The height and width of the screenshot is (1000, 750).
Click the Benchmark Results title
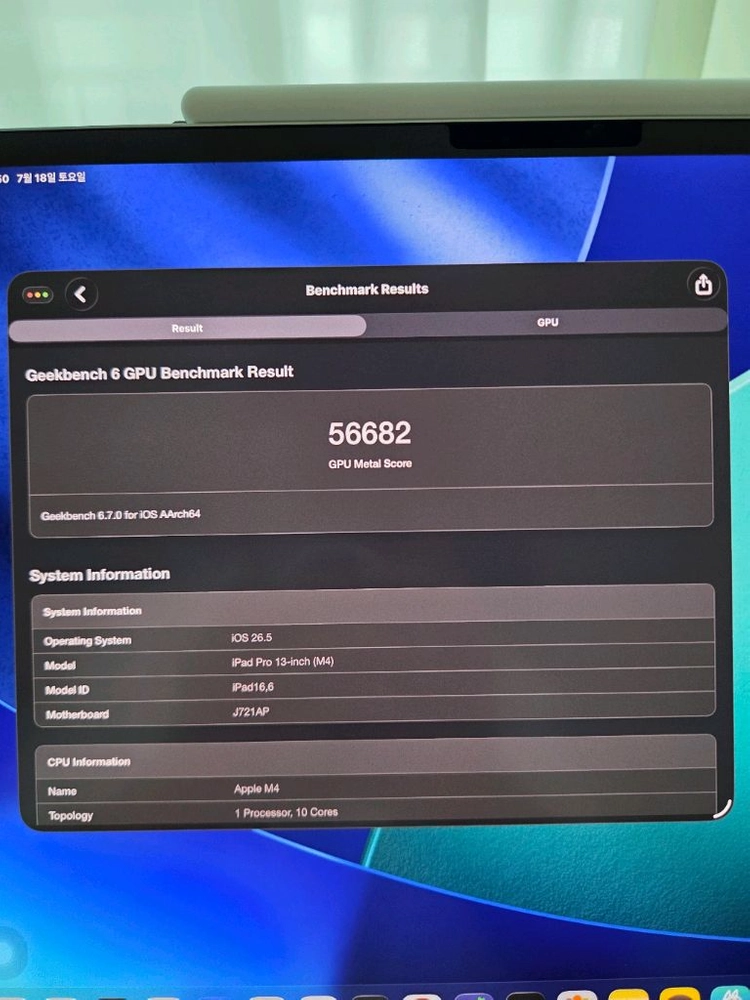point(367,290)
